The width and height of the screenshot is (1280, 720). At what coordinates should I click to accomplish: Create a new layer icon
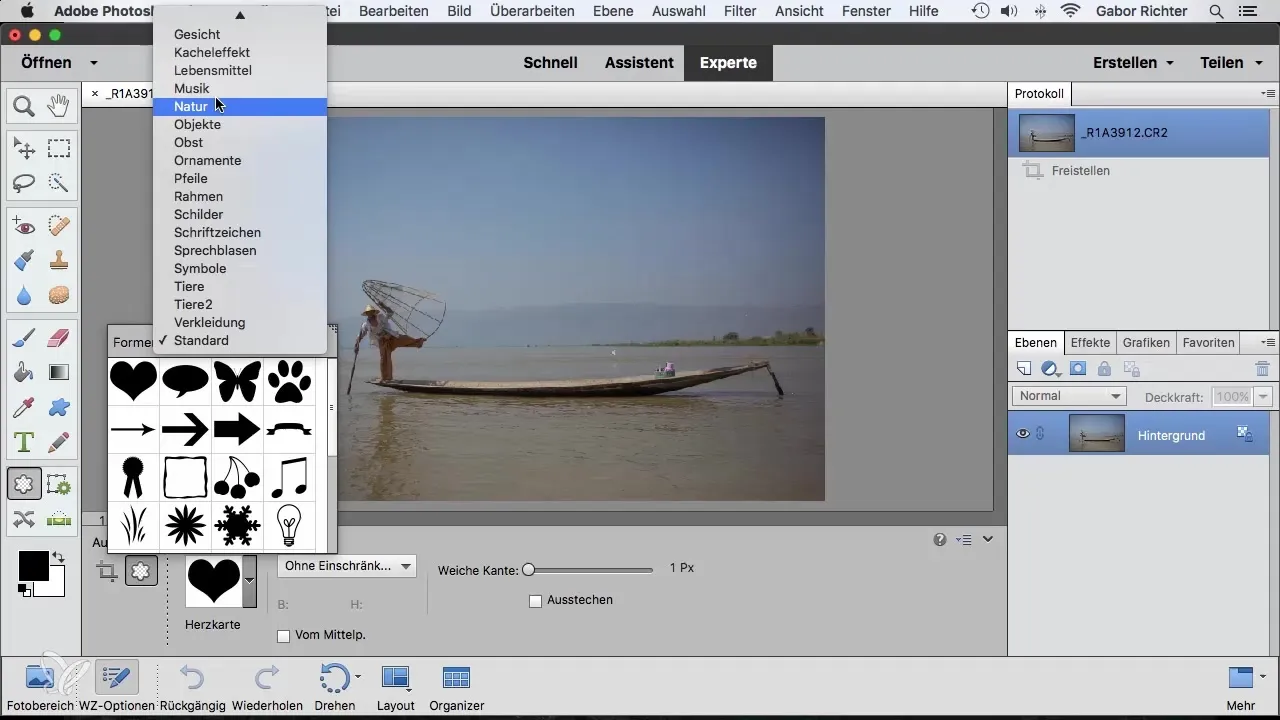[x=1023, y=369]
